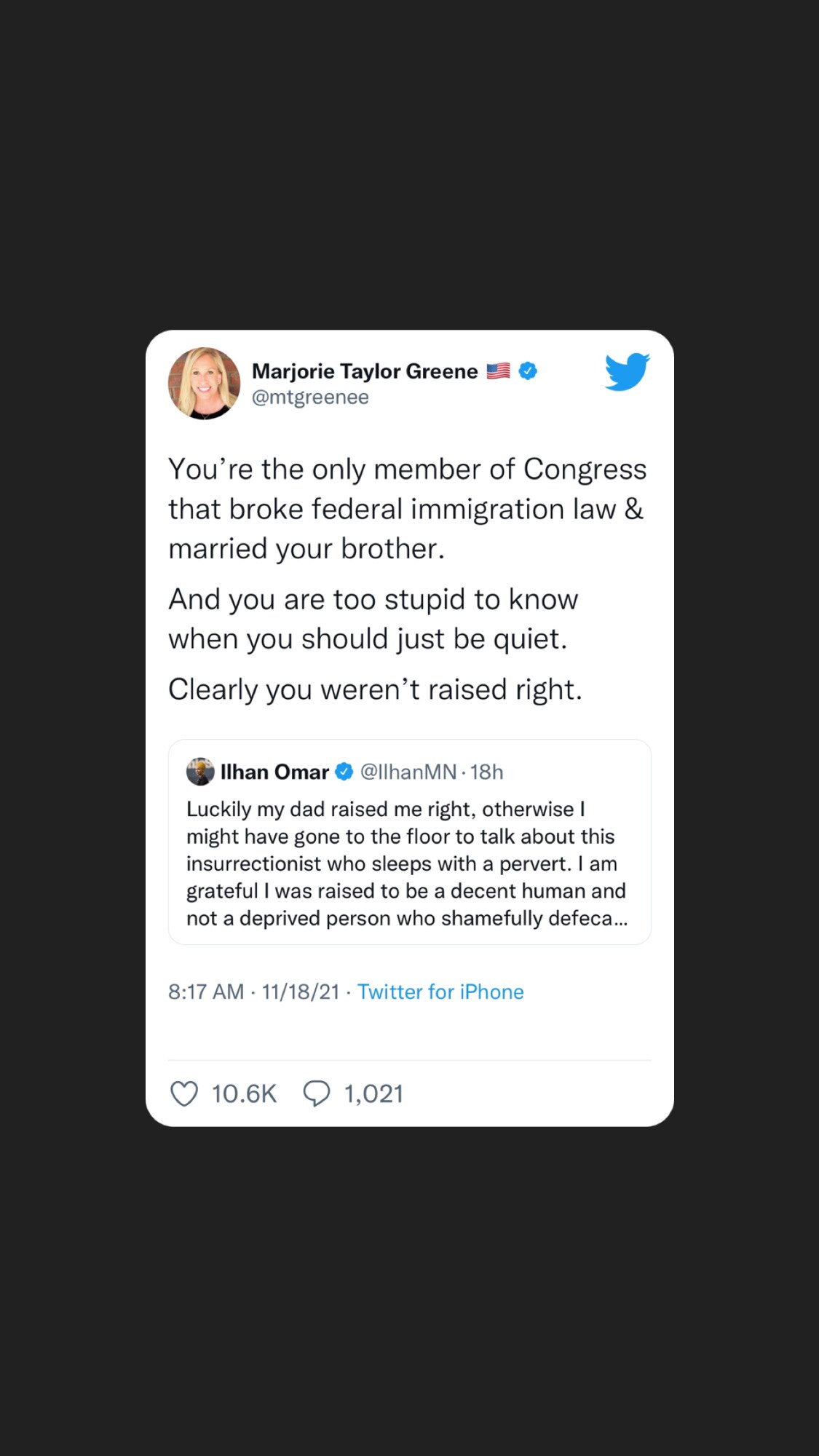Click the Twitter bird logo
Viewport: 819px width, 1456px height.
coord(626,373)
